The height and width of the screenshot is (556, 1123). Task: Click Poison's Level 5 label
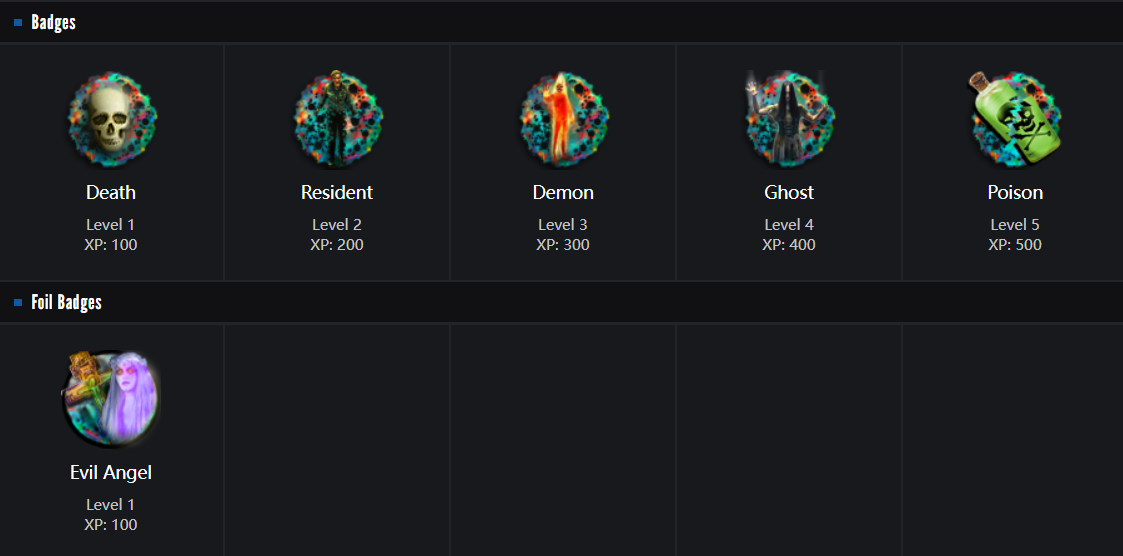[x=1015, y=224]
